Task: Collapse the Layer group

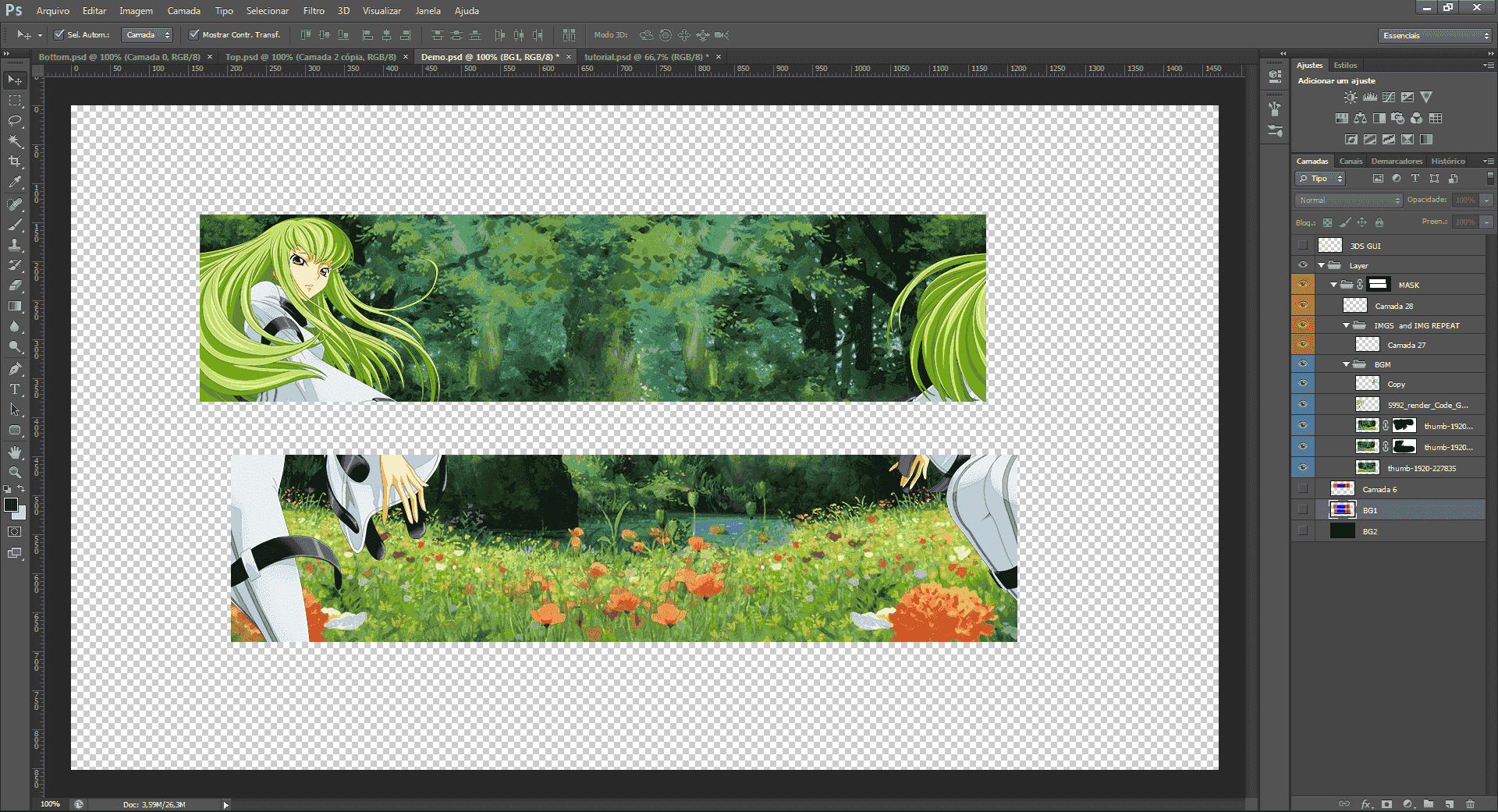Action: point(1322,266)
